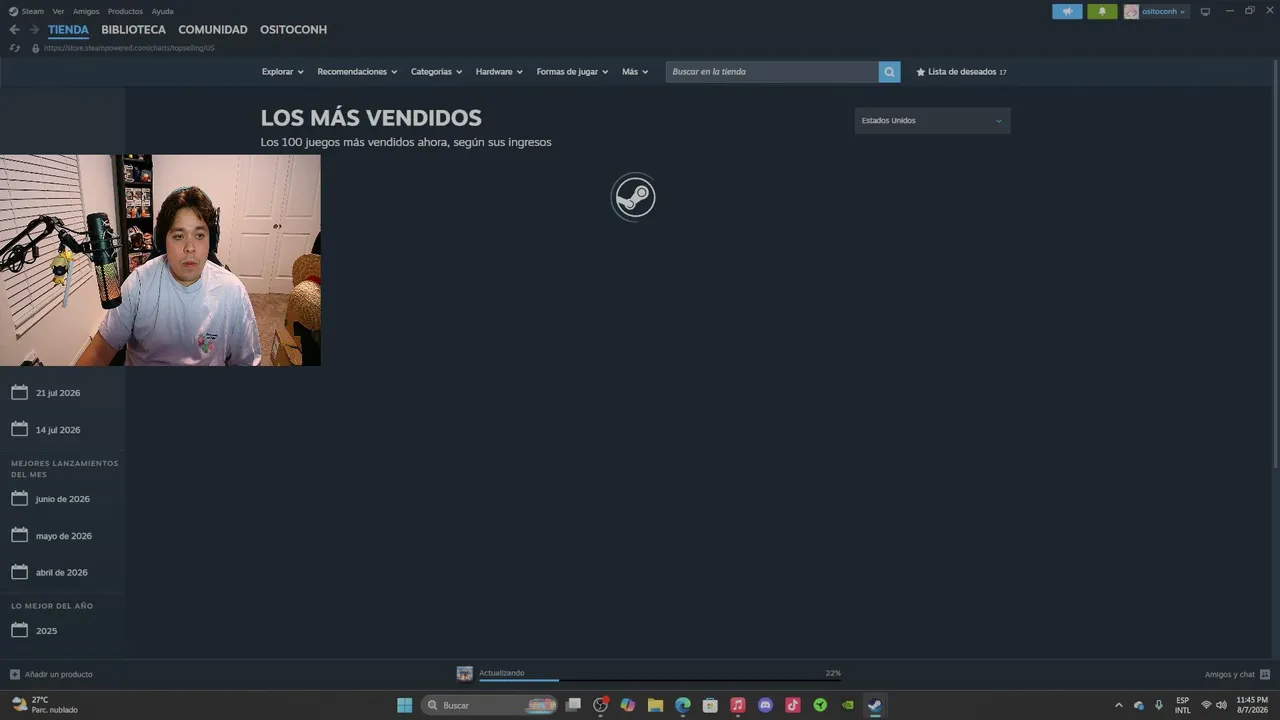Switch to the COMUNIDAD tab
The height and width of the screenshot is (720, 1280).
tap(213, 30)
